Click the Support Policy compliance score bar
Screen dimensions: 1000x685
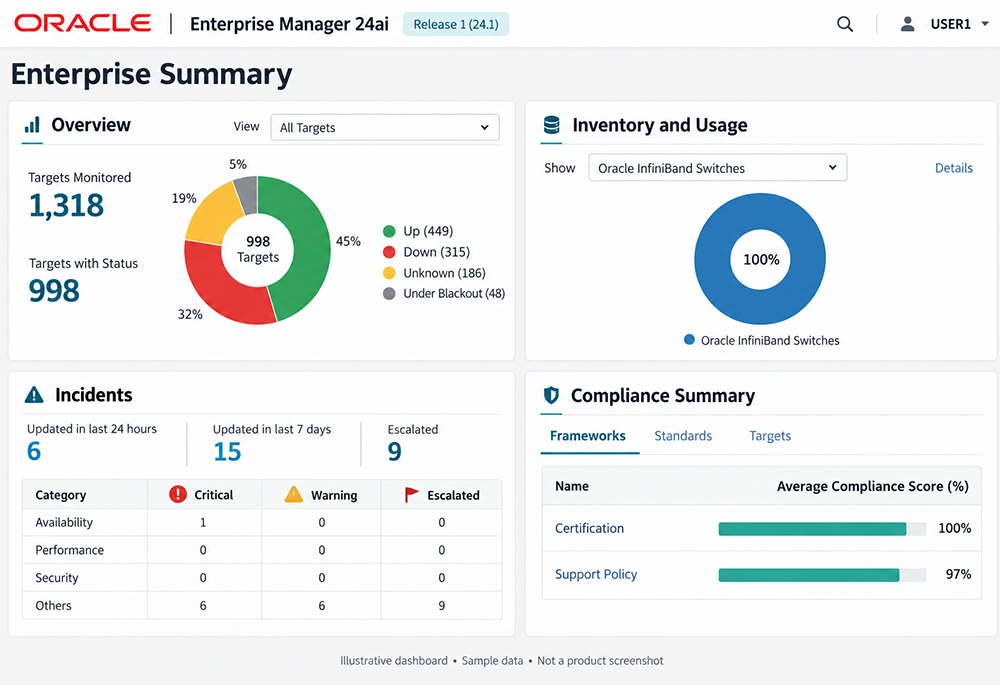(x=822, y=575)
